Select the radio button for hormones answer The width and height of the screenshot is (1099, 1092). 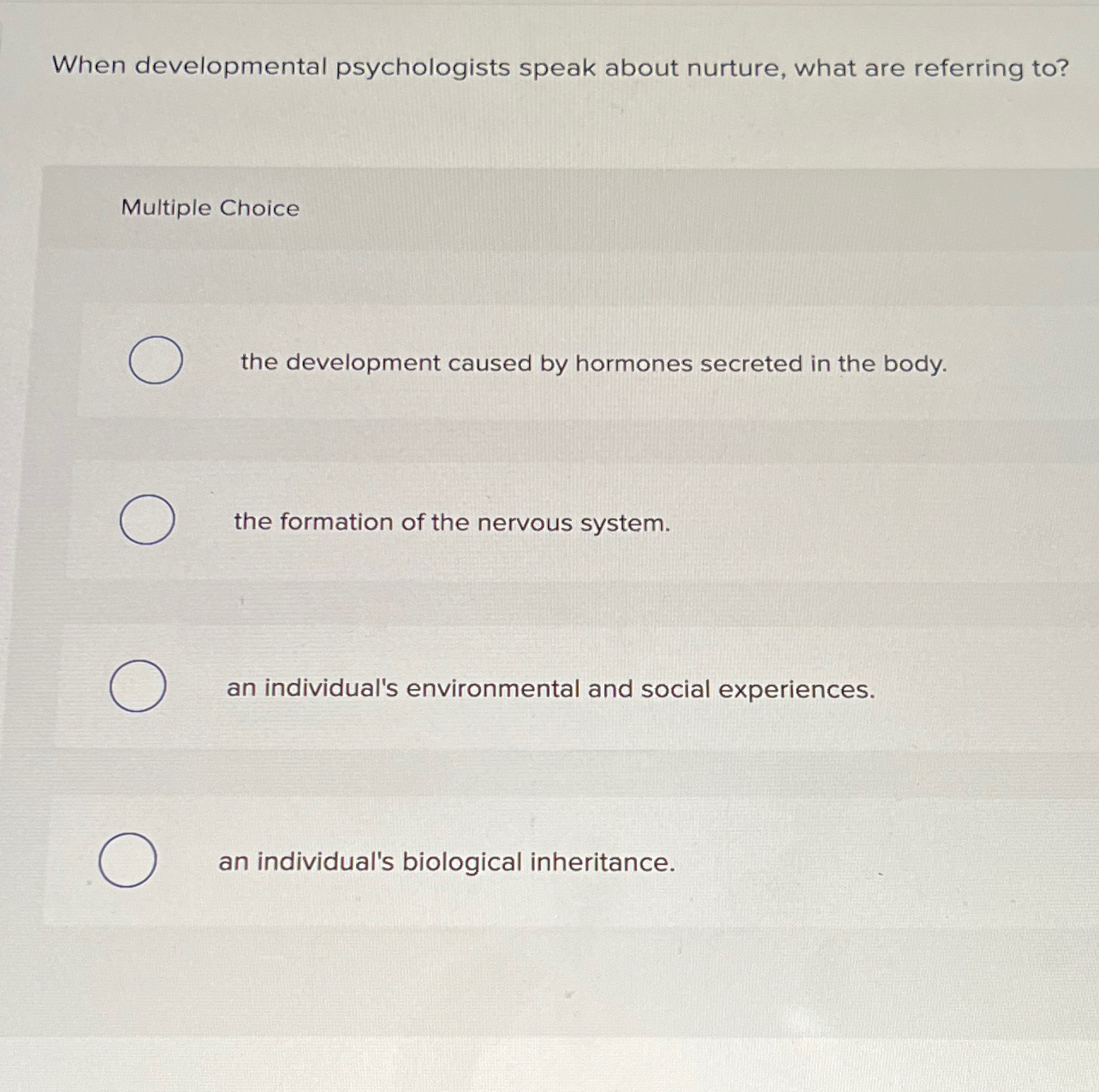pyautogui.click(x=155, y=359)
